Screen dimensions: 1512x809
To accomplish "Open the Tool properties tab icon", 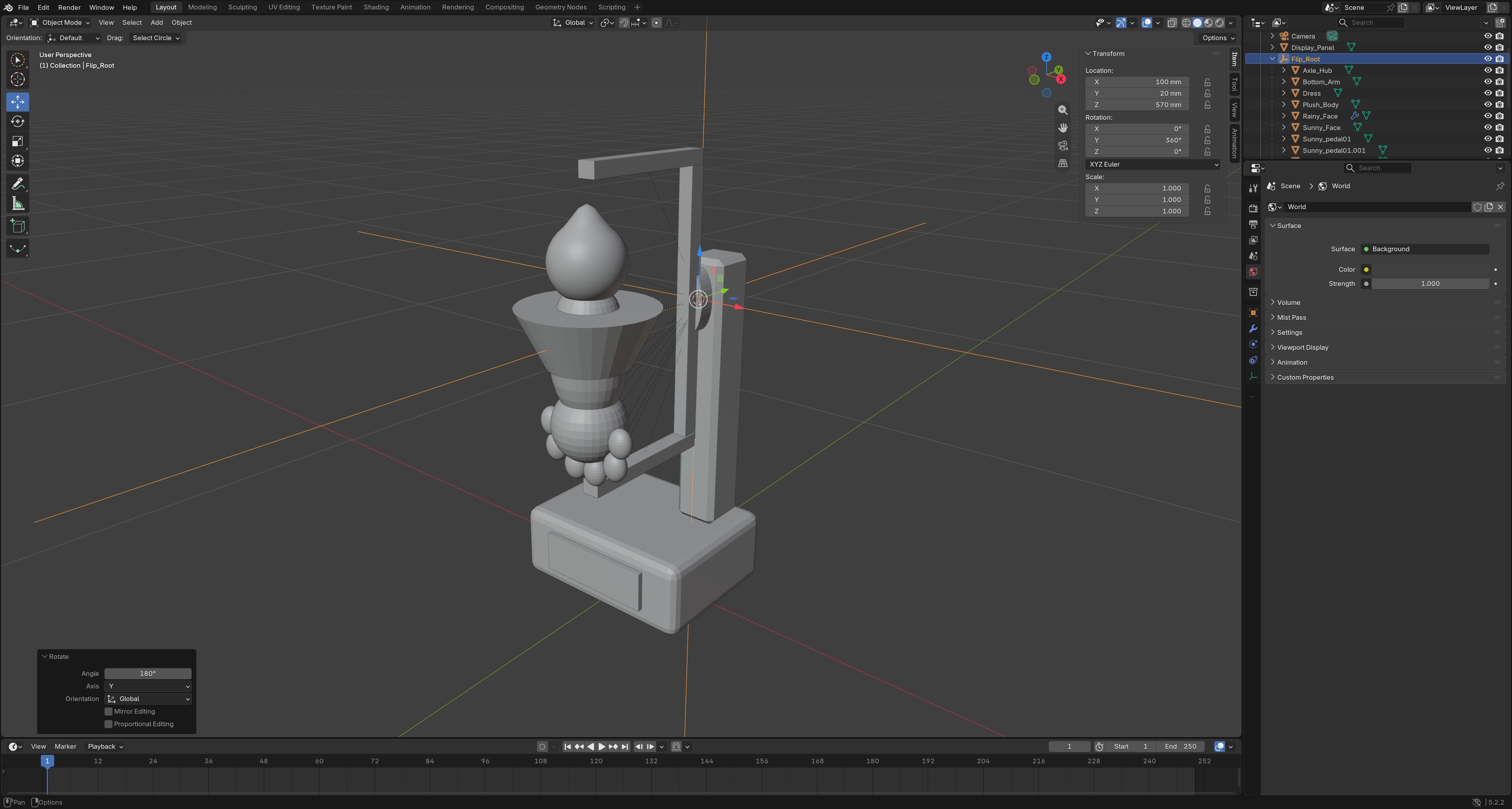I will click(x=1253, y=188).
